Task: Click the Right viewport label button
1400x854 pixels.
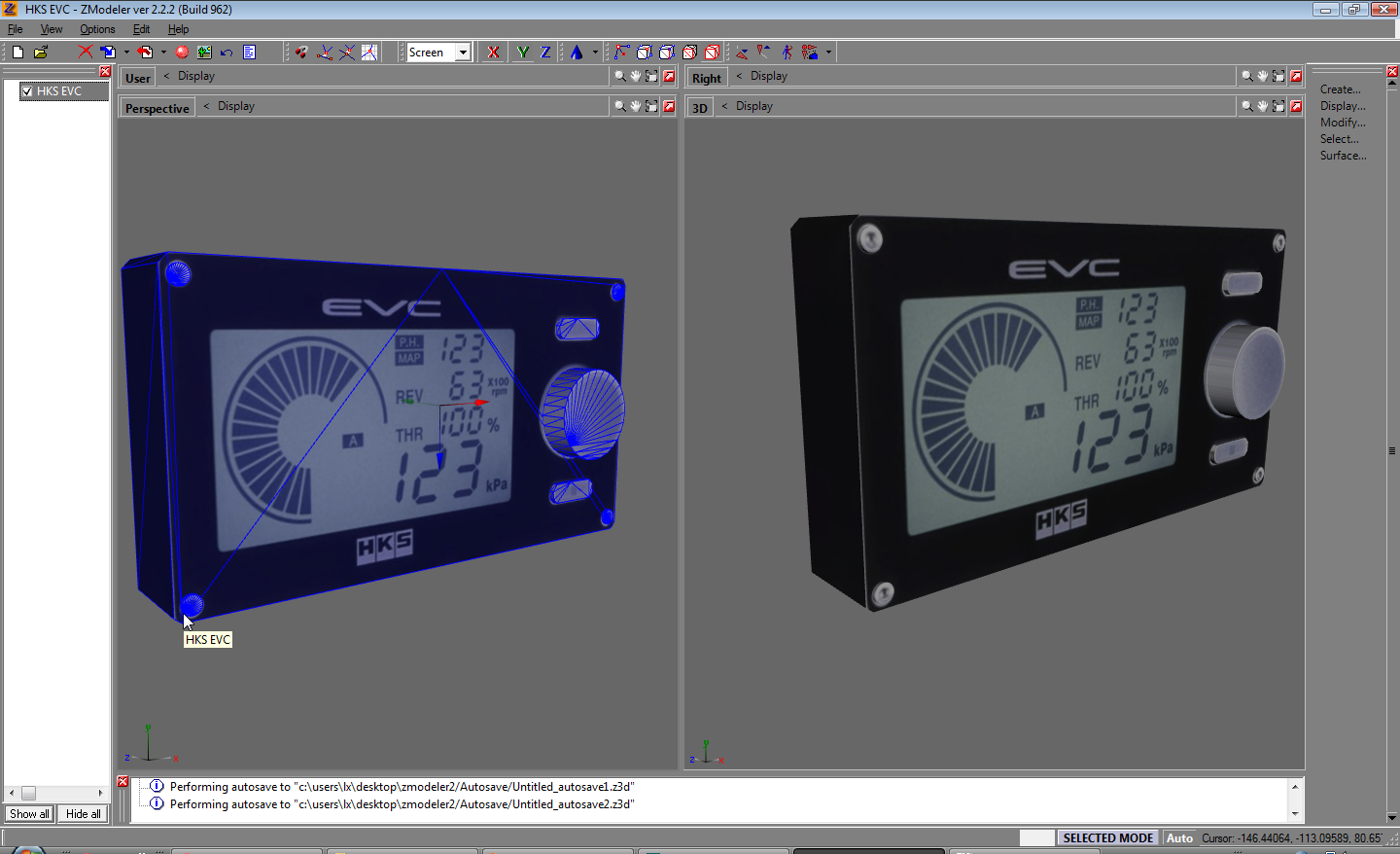Action: point(707,78)
